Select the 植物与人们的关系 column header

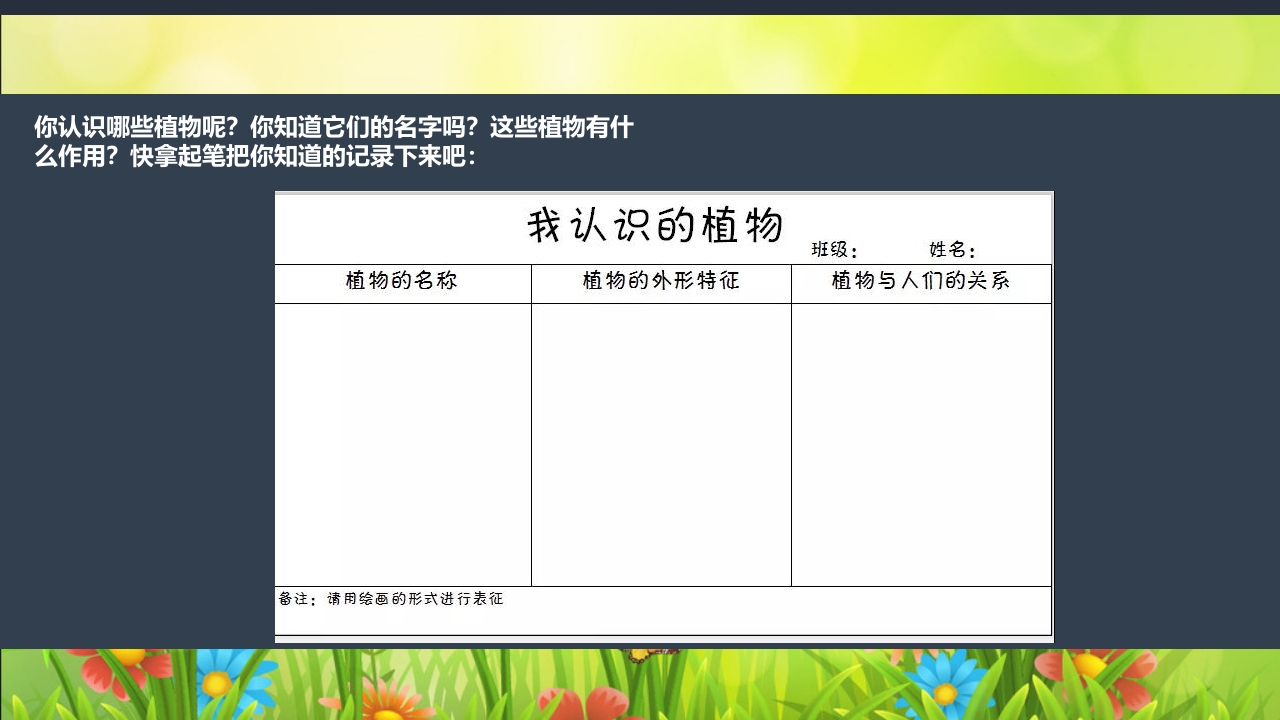point(921,282)
